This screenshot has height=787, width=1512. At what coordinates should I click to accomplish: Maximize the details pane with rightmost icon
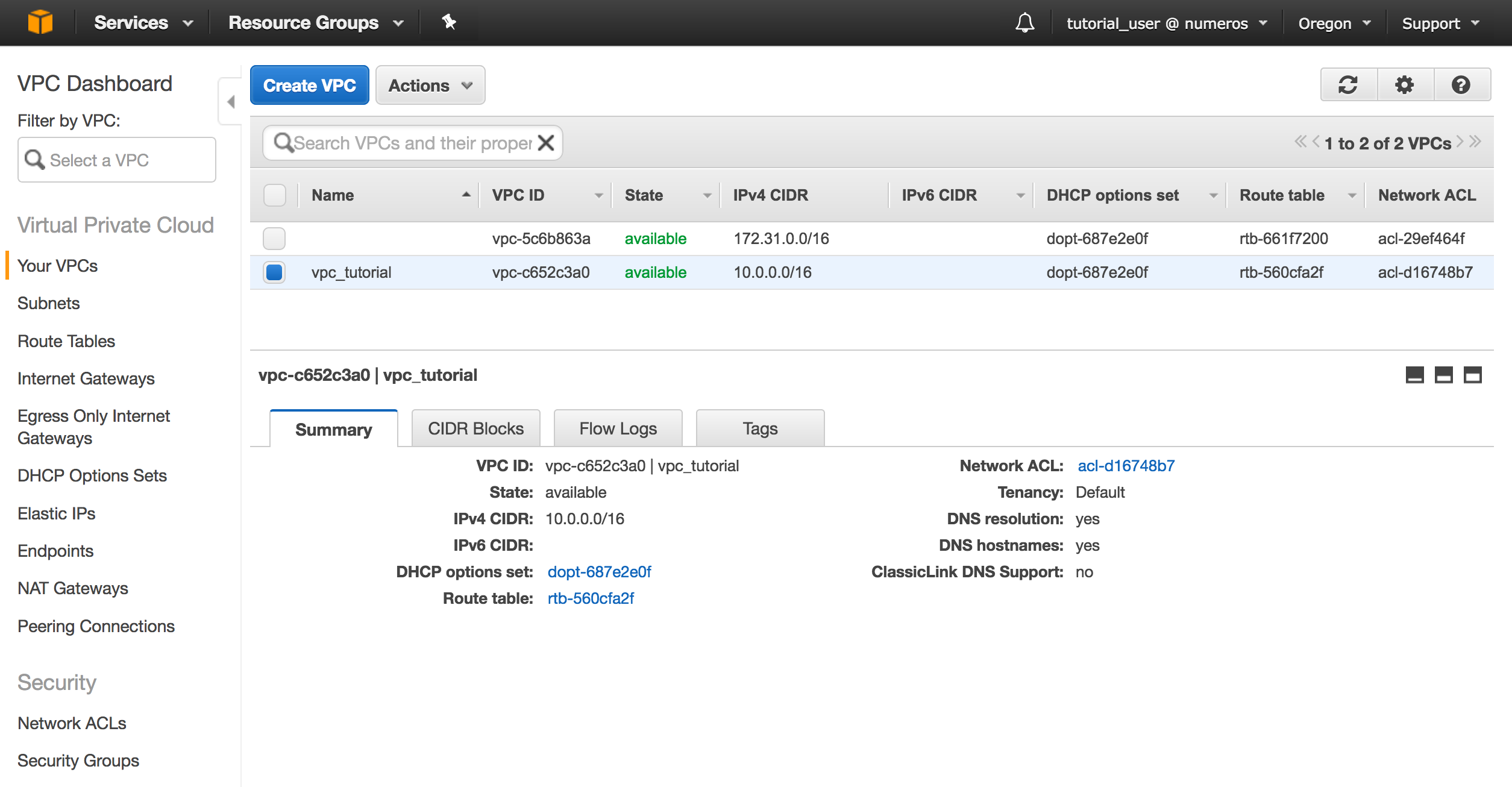[1473, 375]
